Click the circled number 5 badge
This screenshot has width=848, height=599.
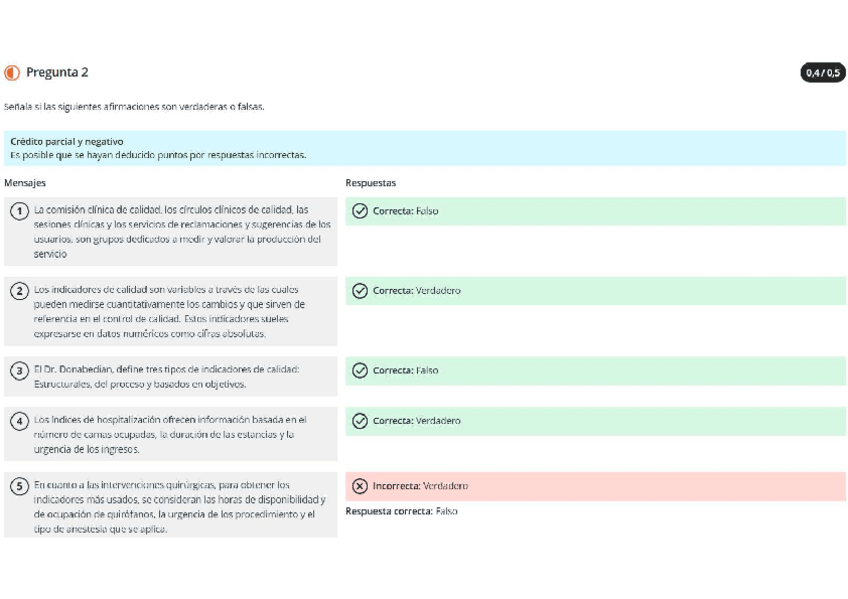click(19, 486)
